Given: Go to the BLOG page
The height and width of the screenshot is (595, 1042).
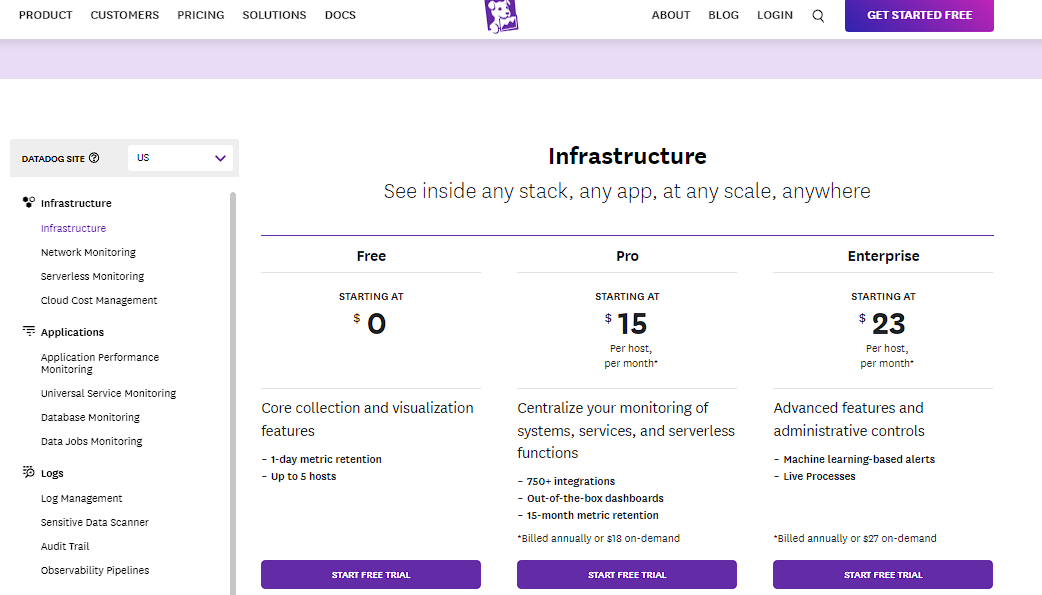Looking at the screenshot, I should click(x=723, y=14).
